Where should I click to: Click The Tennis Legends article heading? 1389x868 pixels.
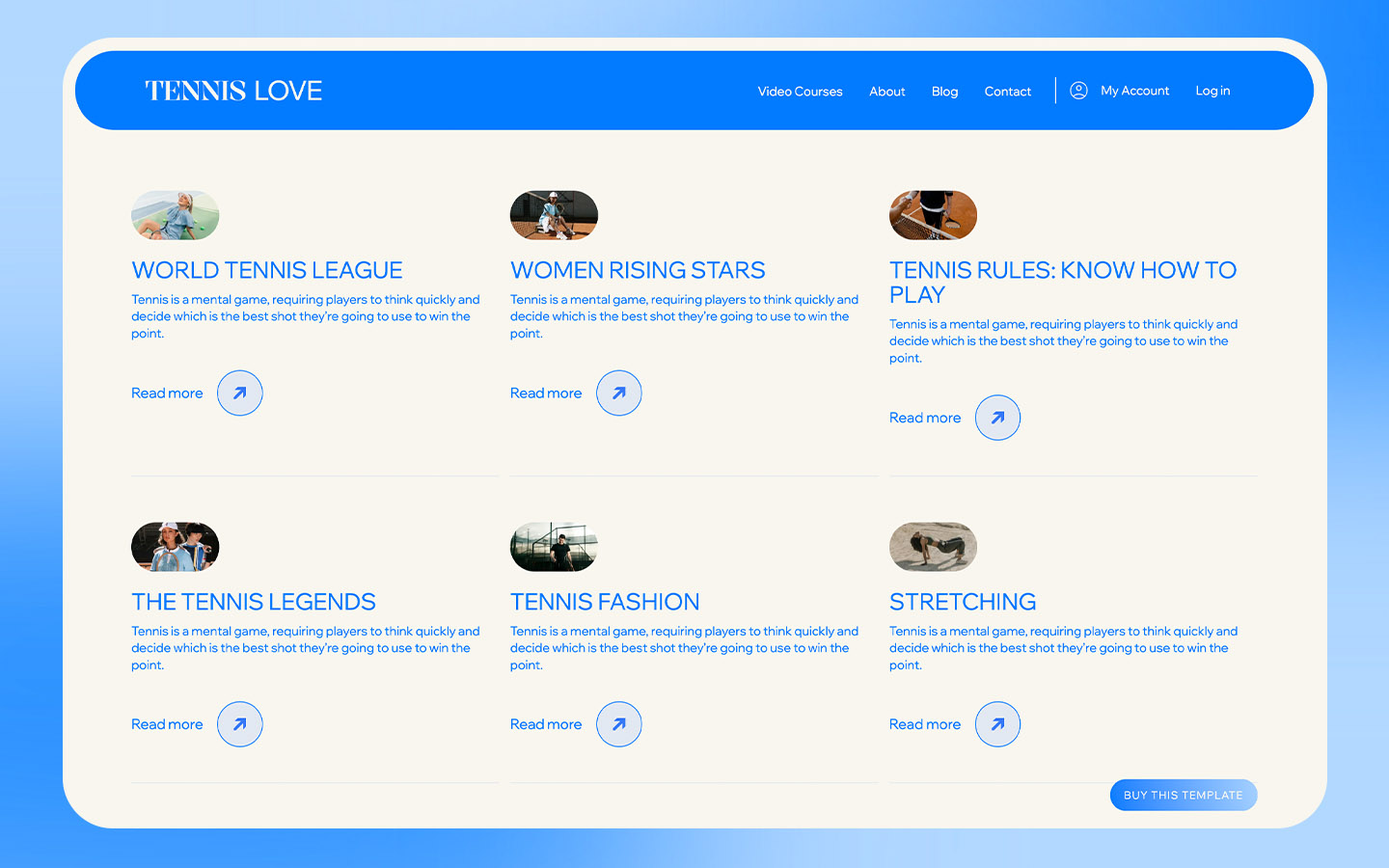pos(253,601)
